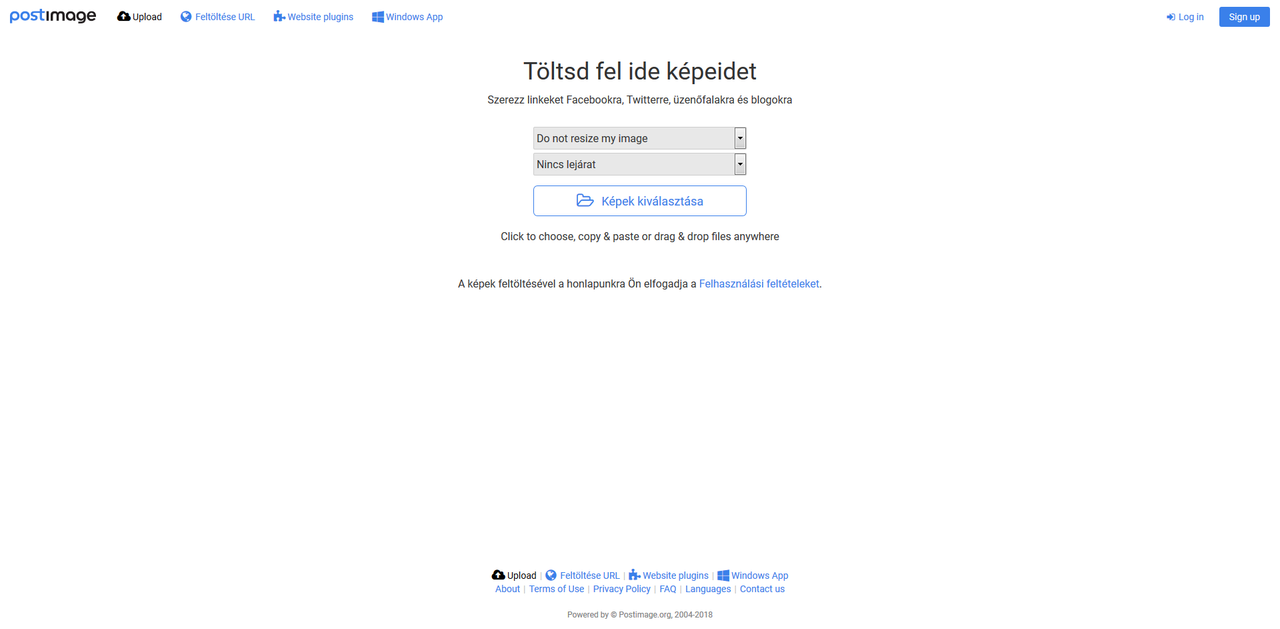Click the open folder icon on upload button
The image size is (1280, 629).
tap(585, 201)
